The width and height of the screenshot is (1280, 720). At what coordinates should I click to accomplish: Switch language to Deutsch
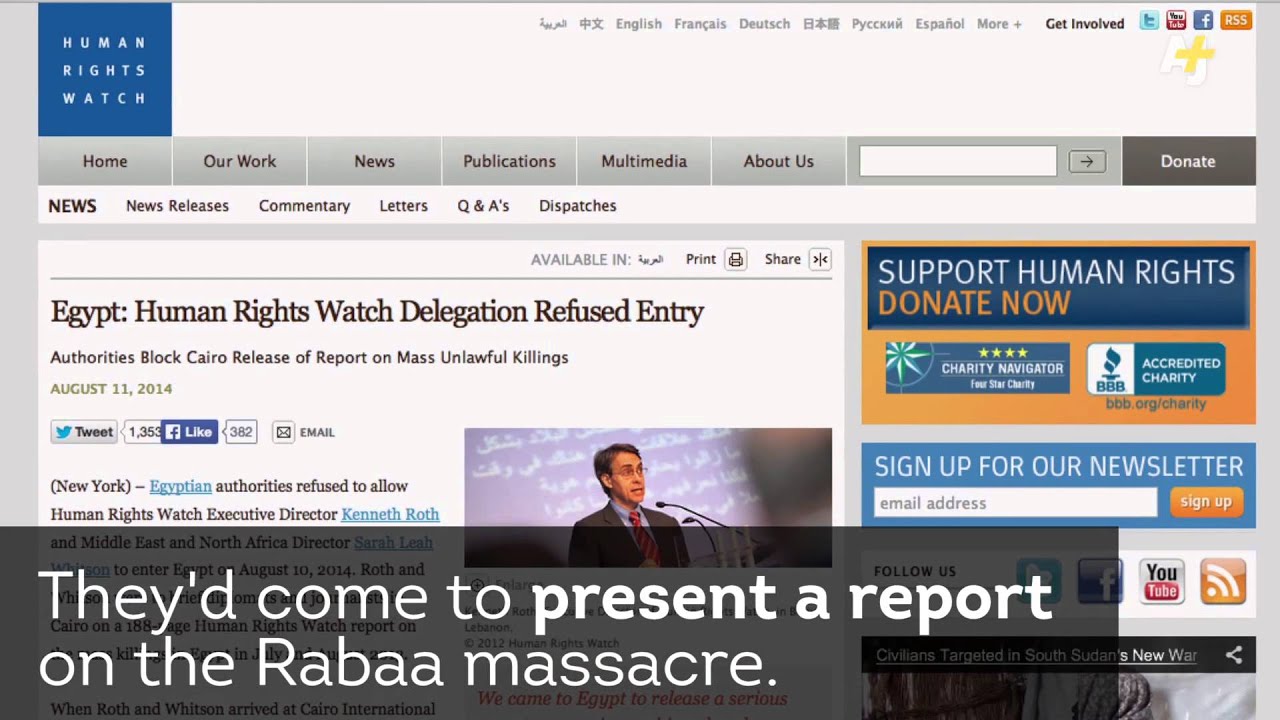tap(764, 24)
